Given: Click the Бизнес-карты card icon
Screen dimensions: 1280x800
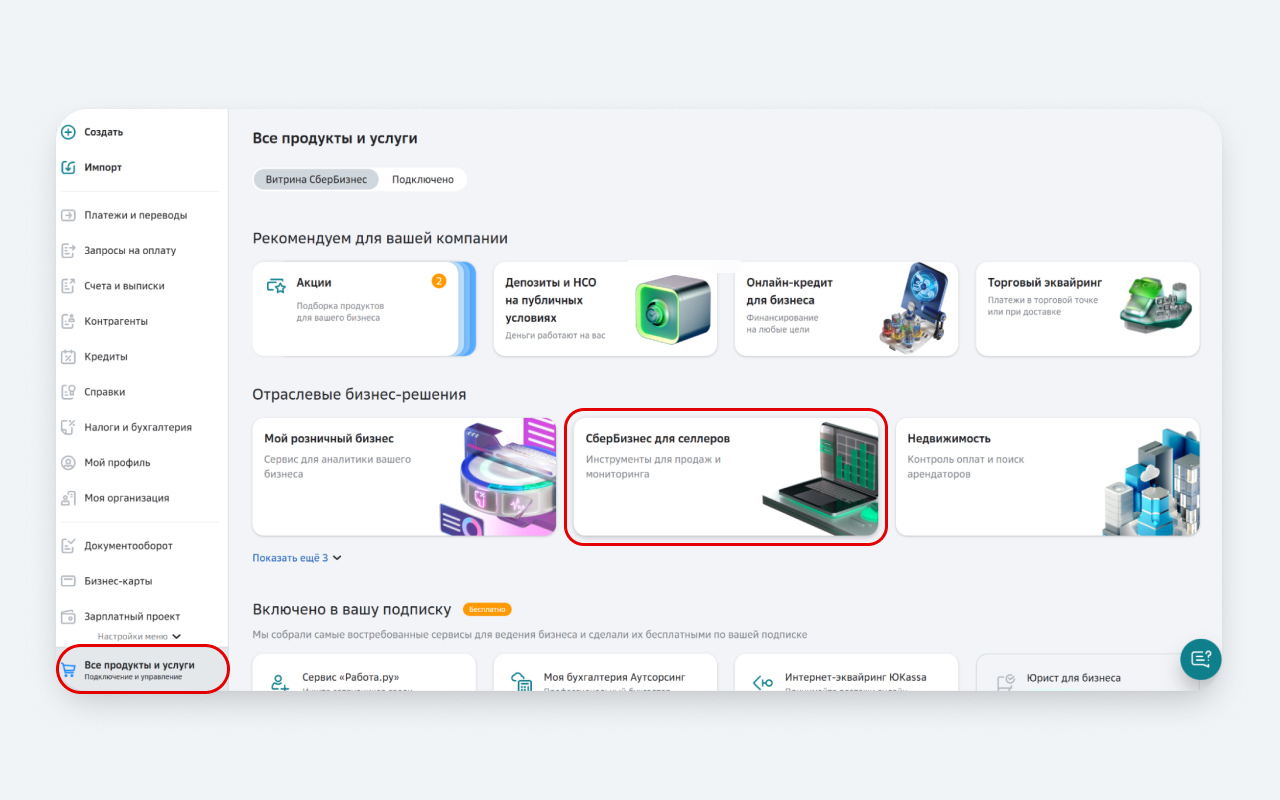Looking at the screenshot, I should (x=68, y=581).
